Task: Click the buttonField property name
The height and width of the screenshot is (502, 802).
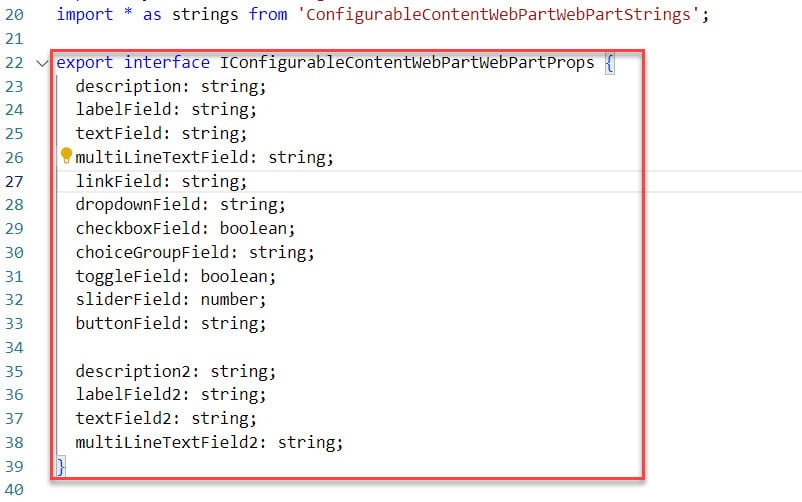Action: [x=128, y=323]
